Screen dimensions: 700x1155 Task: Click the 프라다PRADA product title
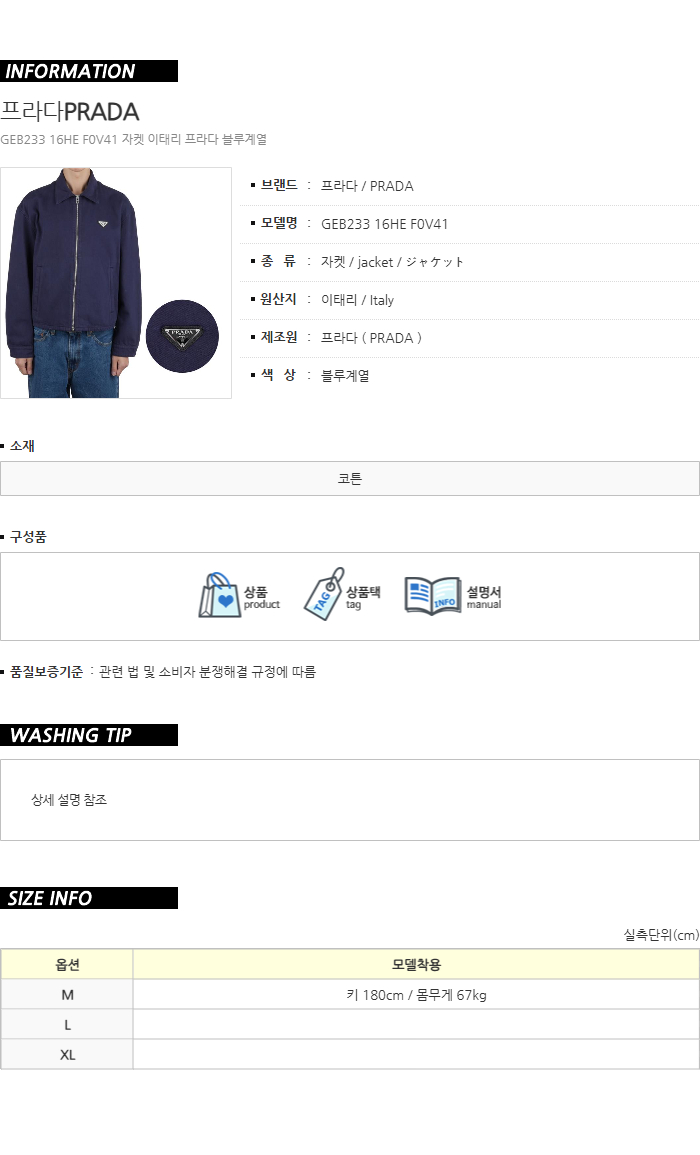point(70,111)
